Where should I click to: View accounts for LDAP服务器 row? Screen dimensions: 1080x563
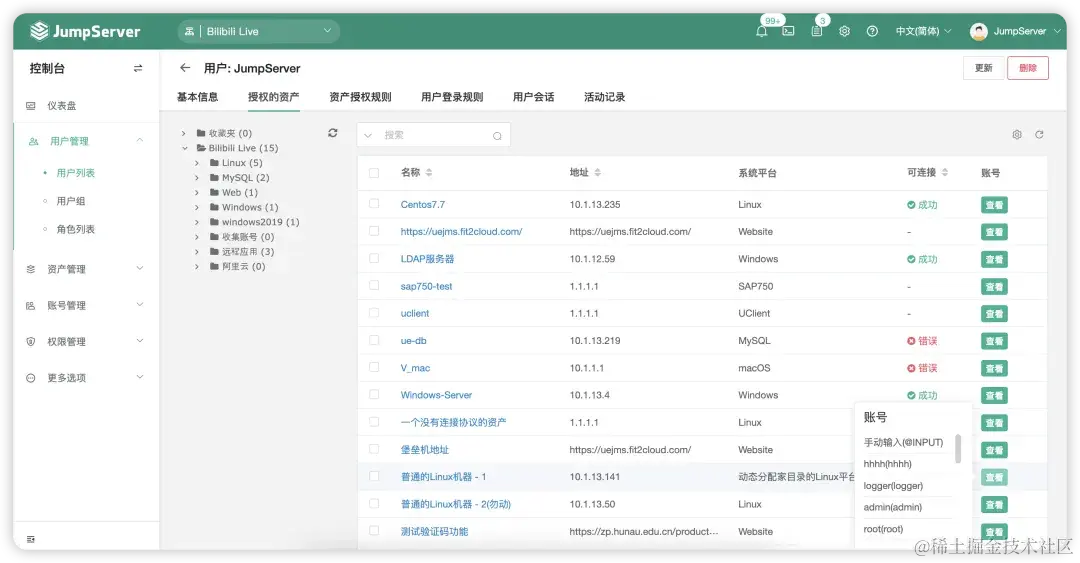tap(994, 259)
